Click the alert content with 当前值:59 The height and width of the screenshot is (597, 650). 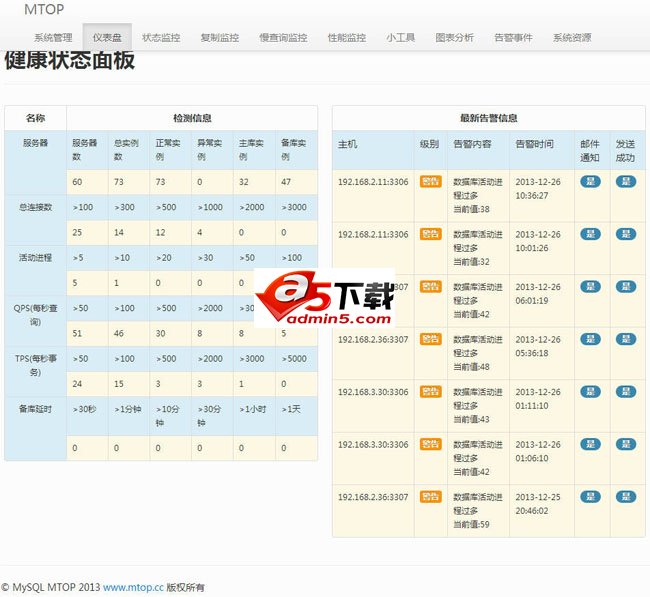click(478, 510)
